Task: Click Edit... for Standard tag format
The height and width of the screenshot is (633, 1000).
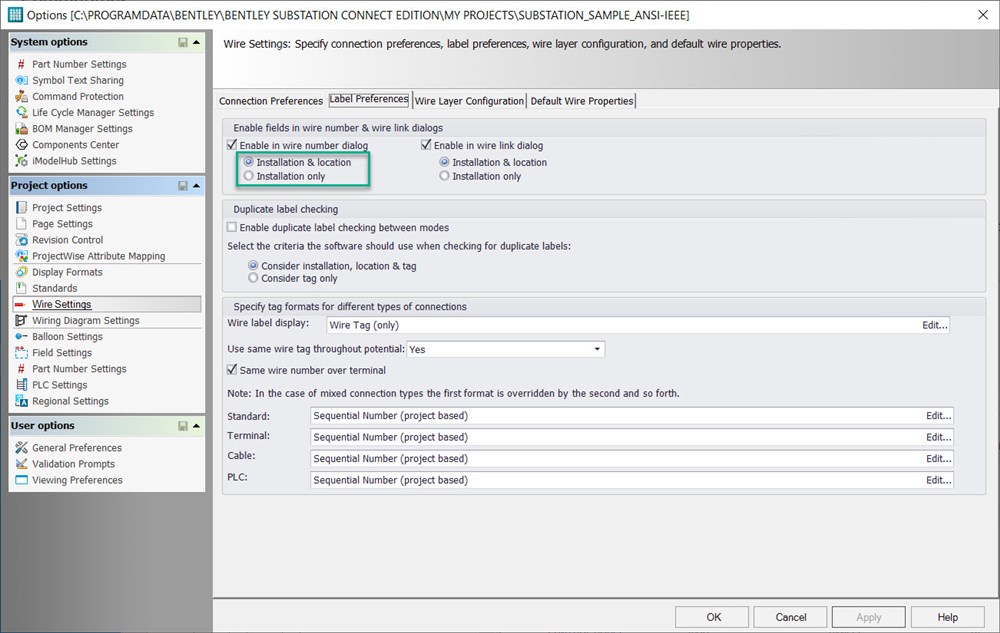Action: click(938, 416)
